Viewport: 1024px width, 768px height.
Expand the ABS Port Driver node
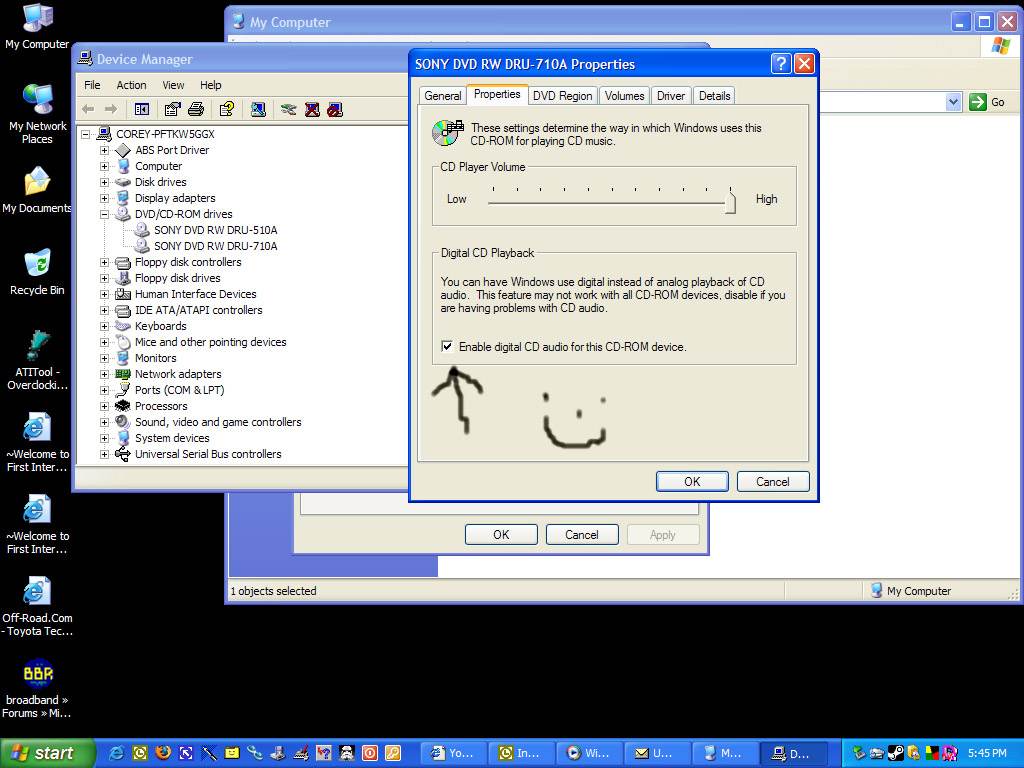104,150
